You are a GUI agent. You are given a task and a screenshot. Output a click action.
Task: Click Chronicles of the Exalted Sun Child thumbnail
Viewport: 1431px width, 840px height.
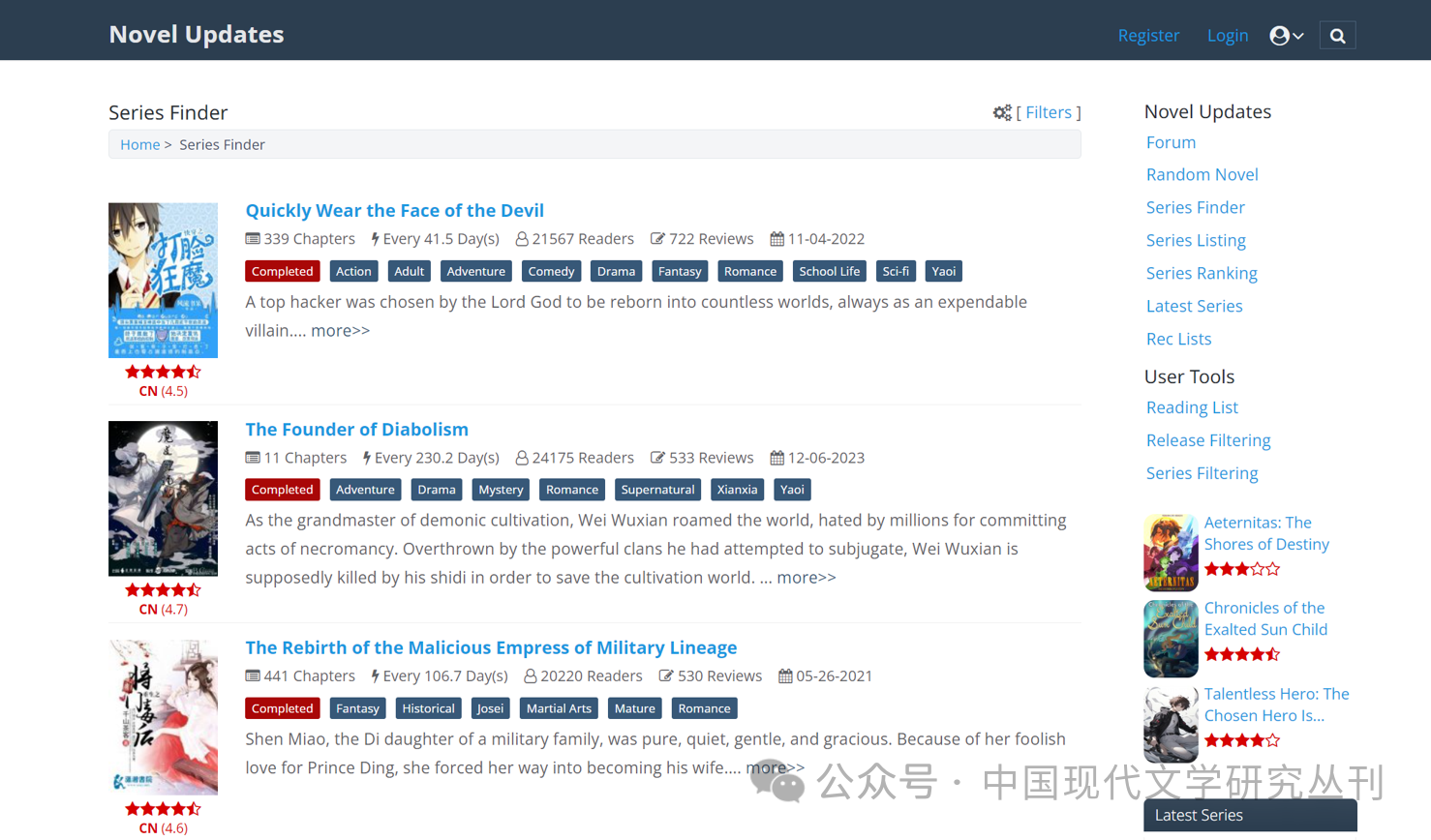coord(1171,639)
